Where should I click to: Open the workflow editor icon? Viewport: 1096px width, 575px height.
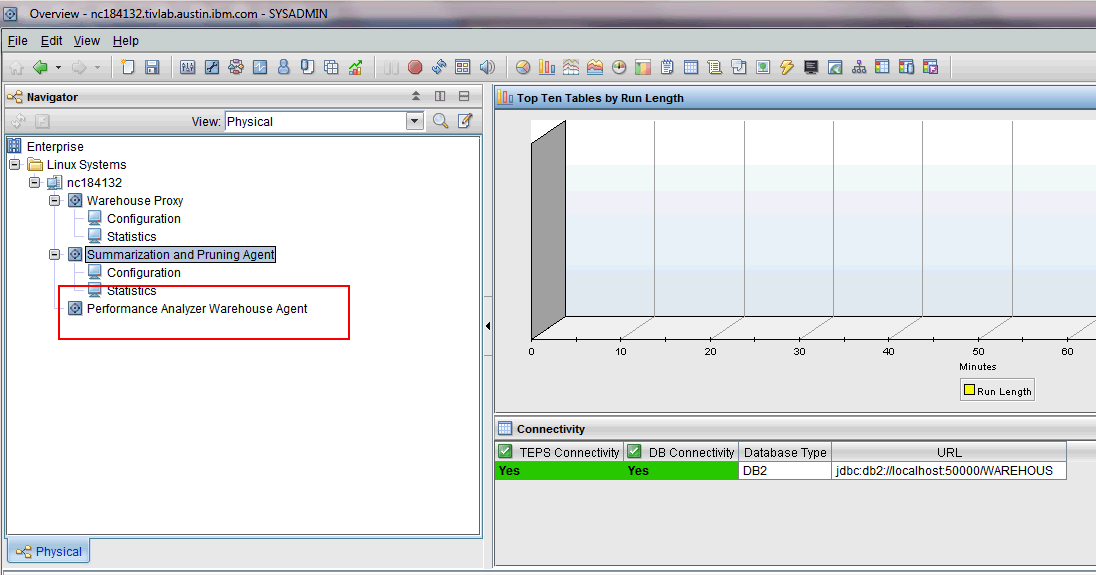236,67
